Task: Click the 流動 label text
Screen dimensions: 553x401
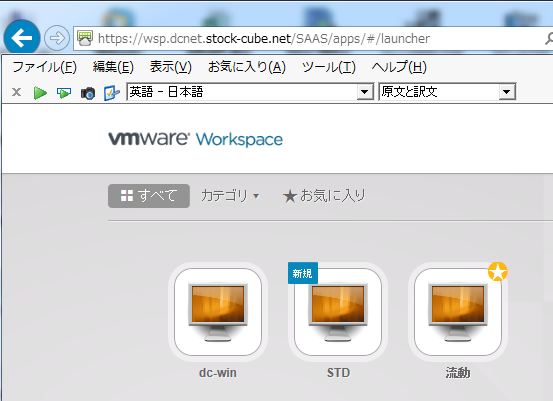Action: click(458, 373)
